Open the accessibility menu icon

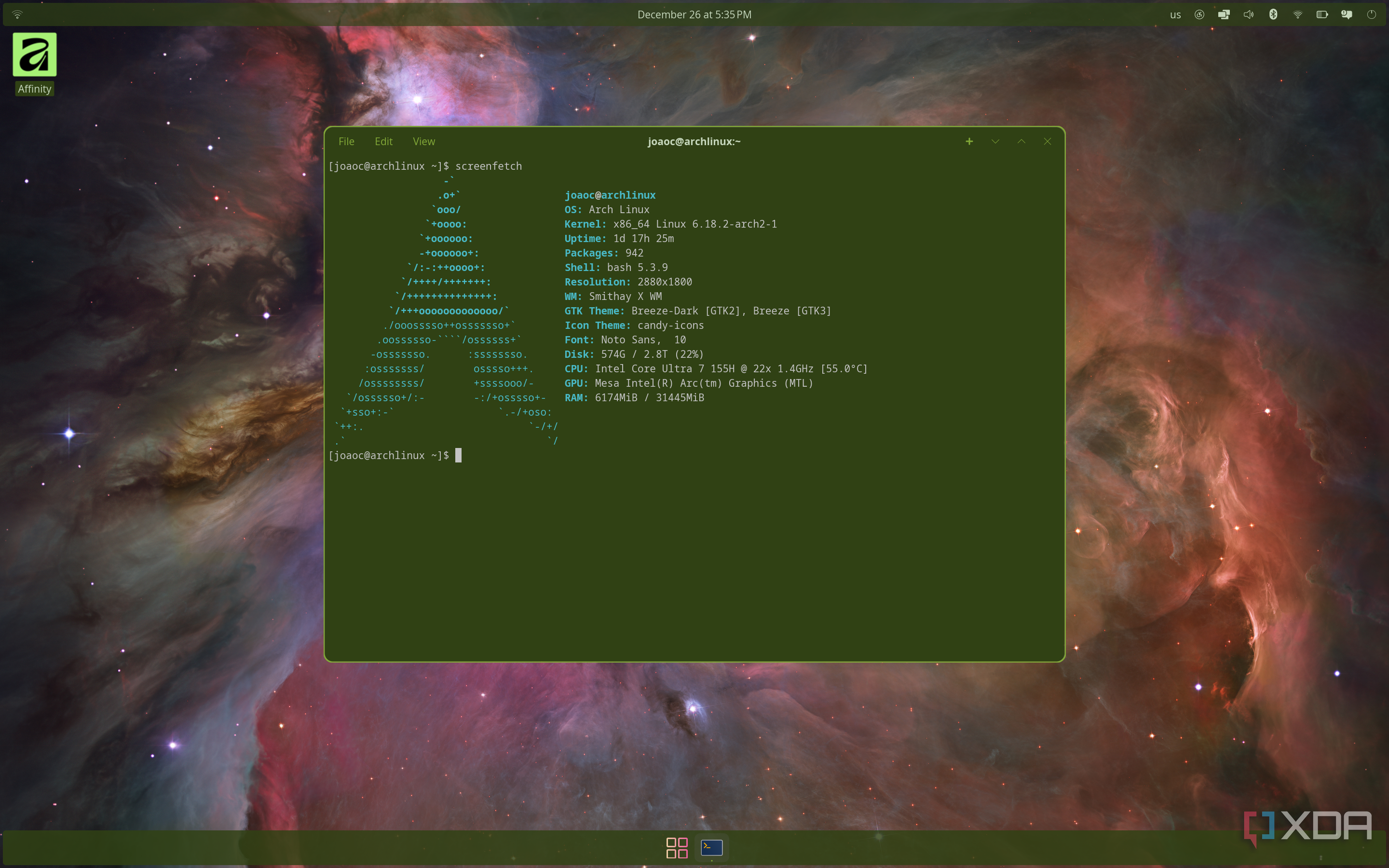1199,14
